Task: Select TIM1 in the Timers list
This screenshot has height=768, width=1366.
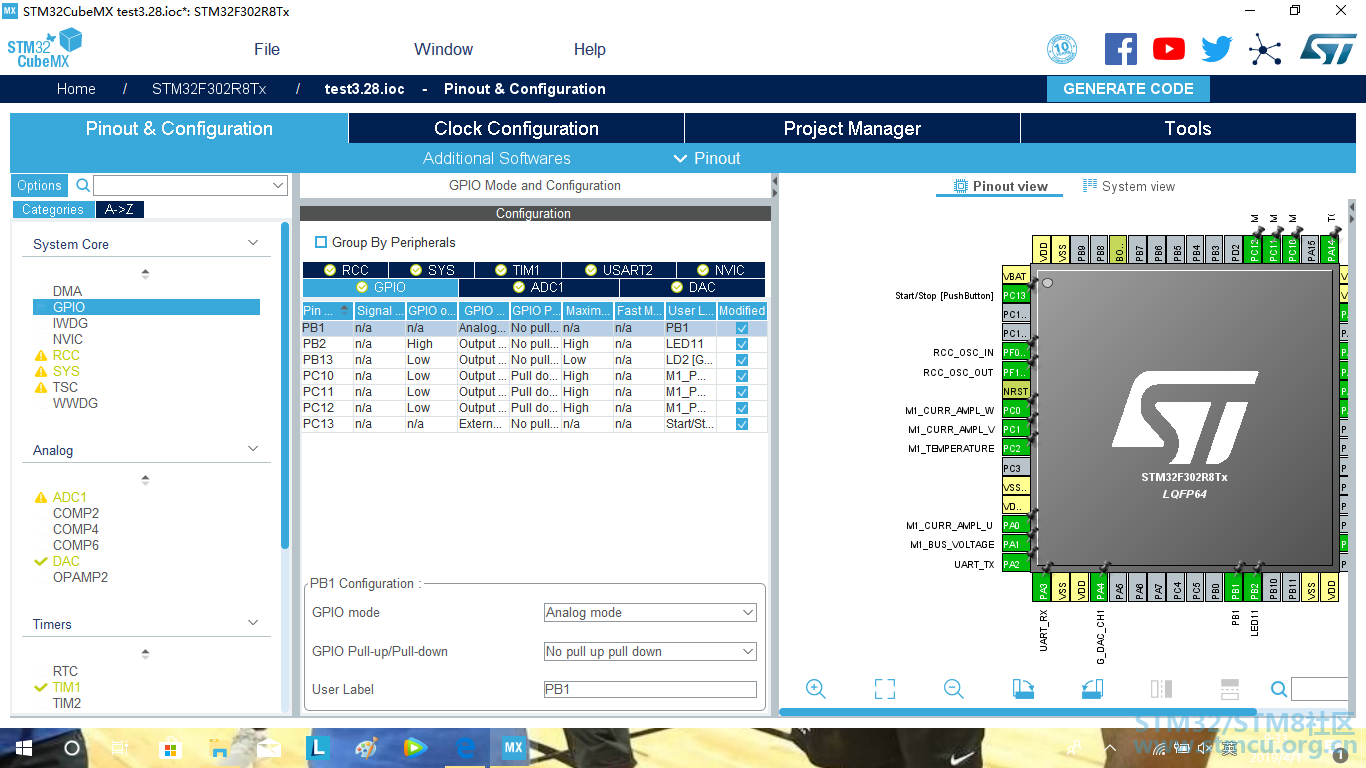Action: [67, 687]
